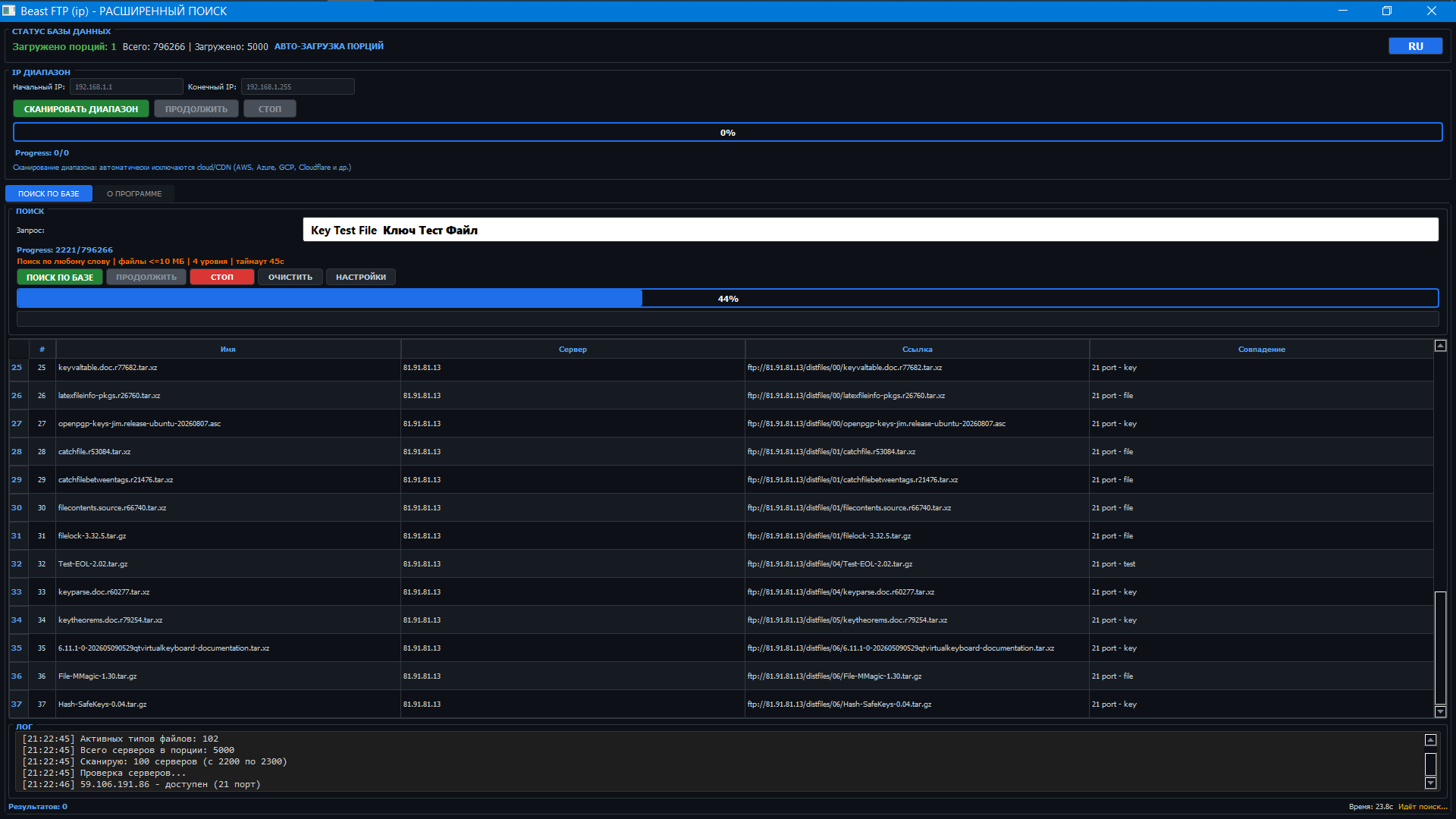Click the Результатов: 0 status text
Screen dimensions: 1456x819
coord(38,807)
